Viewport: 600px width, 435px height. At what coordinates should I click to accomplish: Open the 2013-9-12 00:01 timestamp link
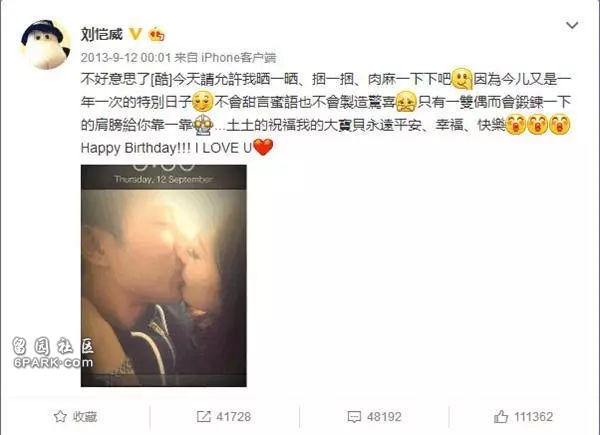[x=126, y=57]
